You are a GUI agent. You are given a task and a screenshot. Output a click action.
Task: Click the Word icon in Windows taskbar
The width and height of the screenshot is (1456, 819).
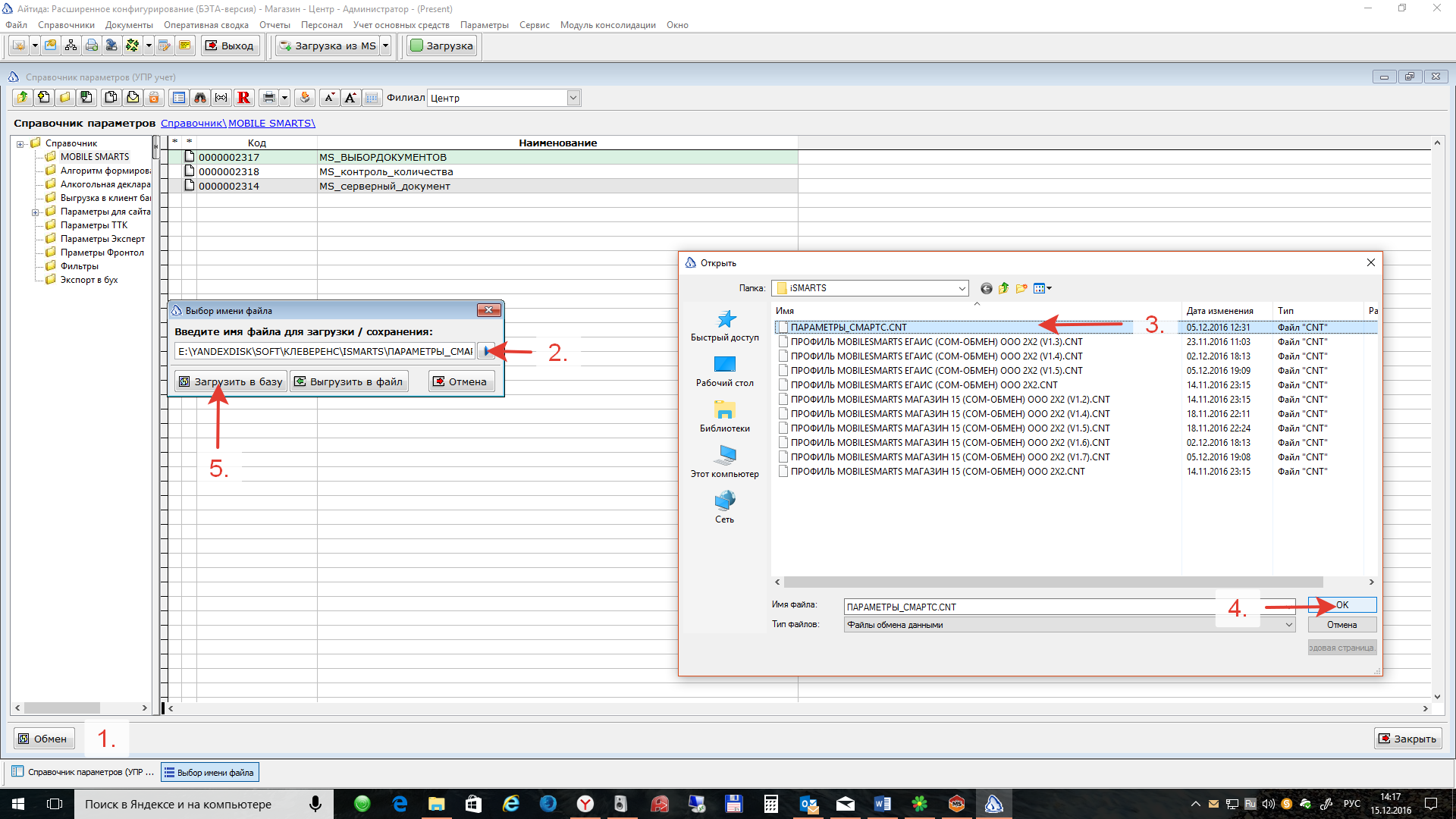click(883, 804)
